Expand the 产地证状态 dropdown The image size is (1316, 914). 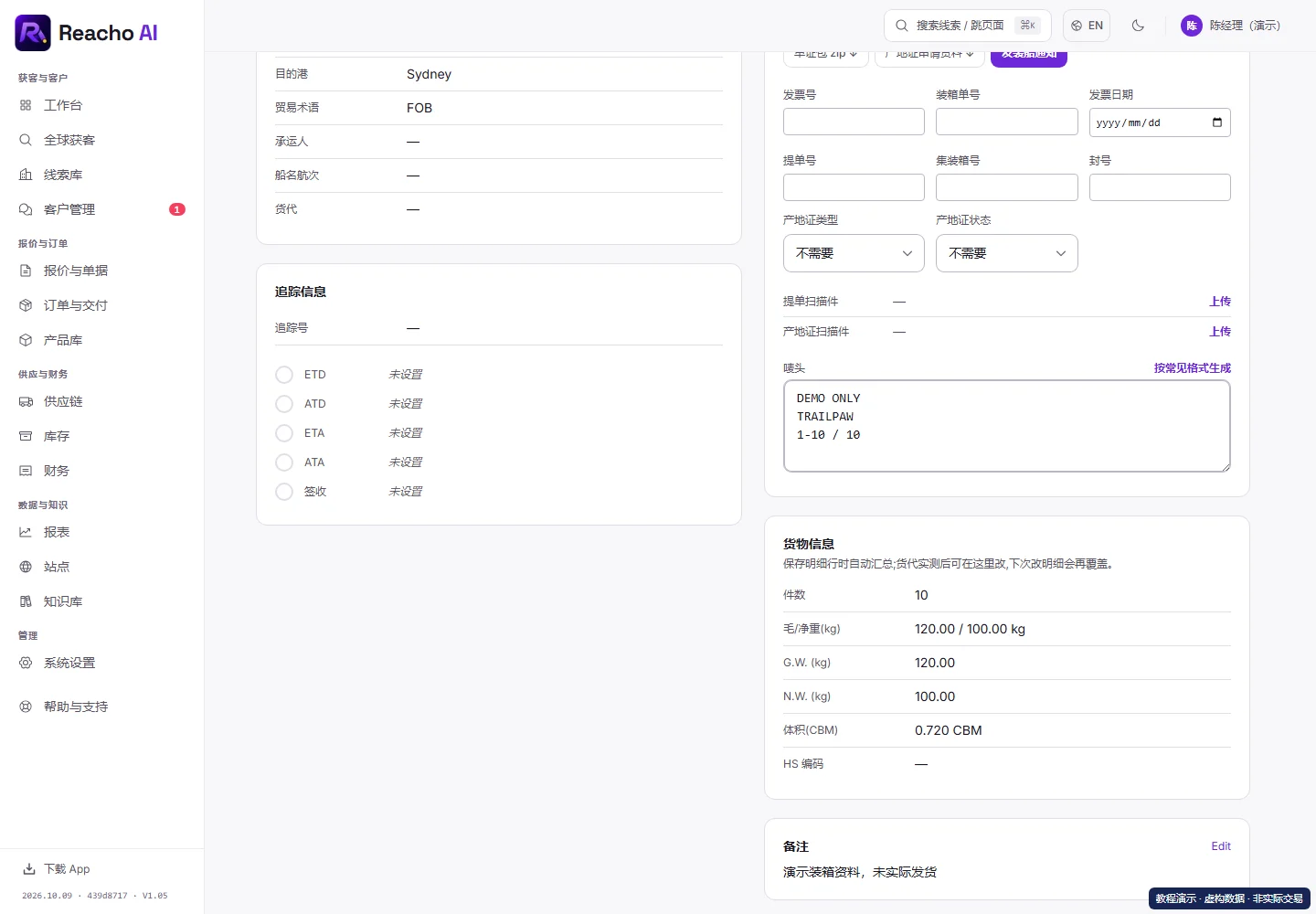[1006, 253]
